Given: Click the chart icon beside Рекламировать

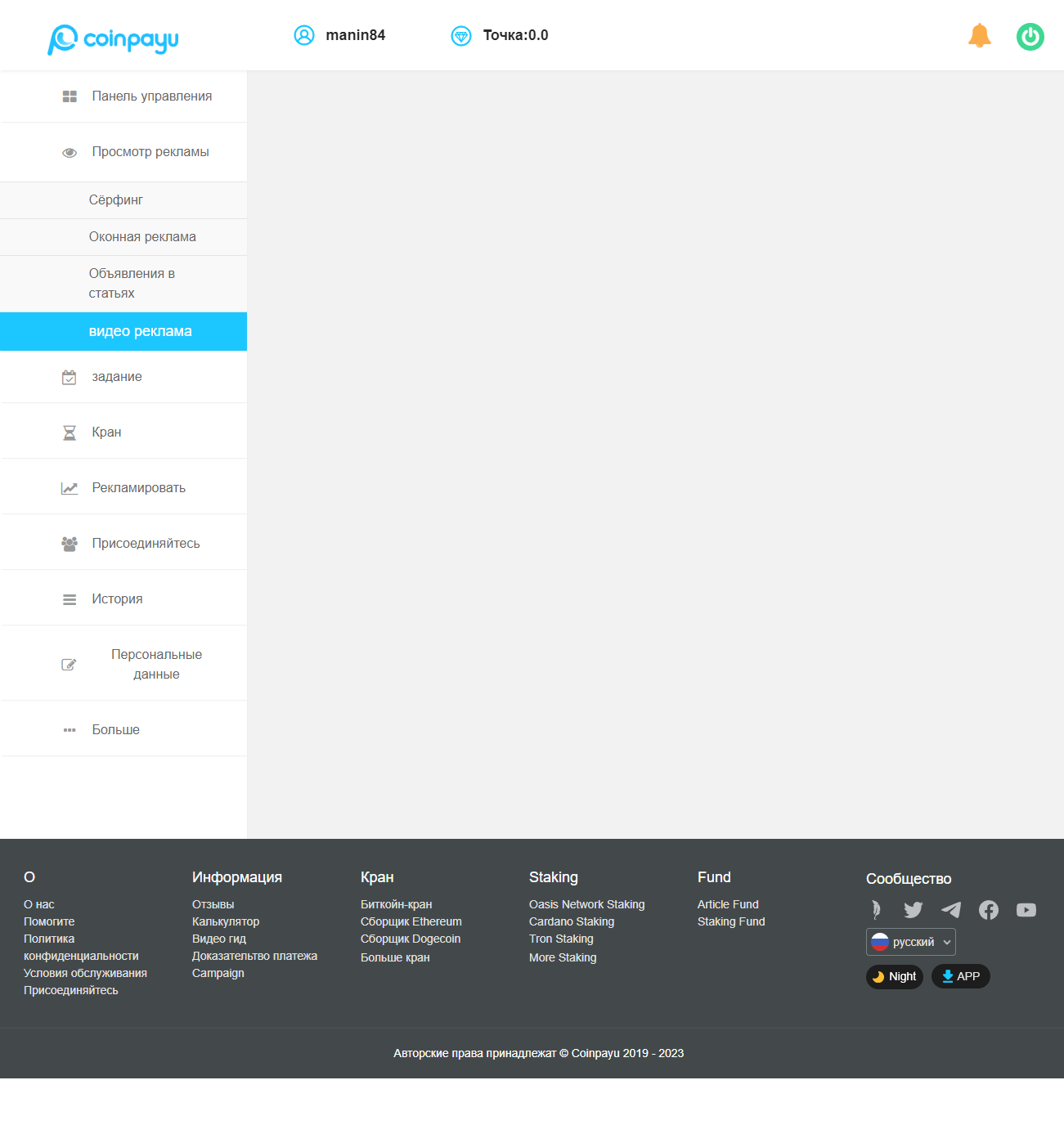Looking at the screenshot, I should click(x=70, y=488).
